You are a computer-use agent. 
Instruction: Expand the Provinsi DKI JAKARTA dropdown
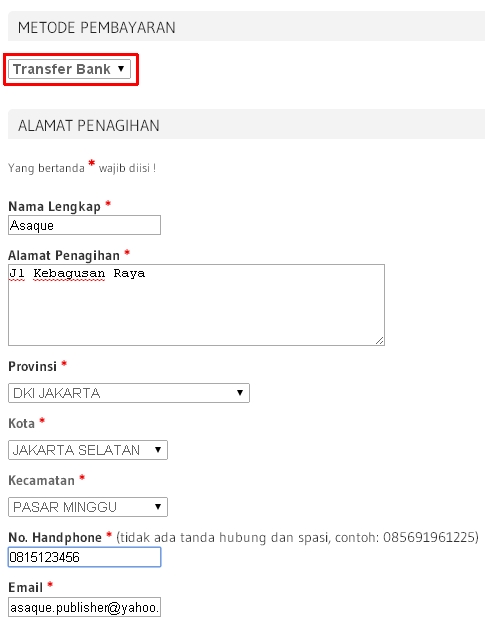[x=129, y=393]
